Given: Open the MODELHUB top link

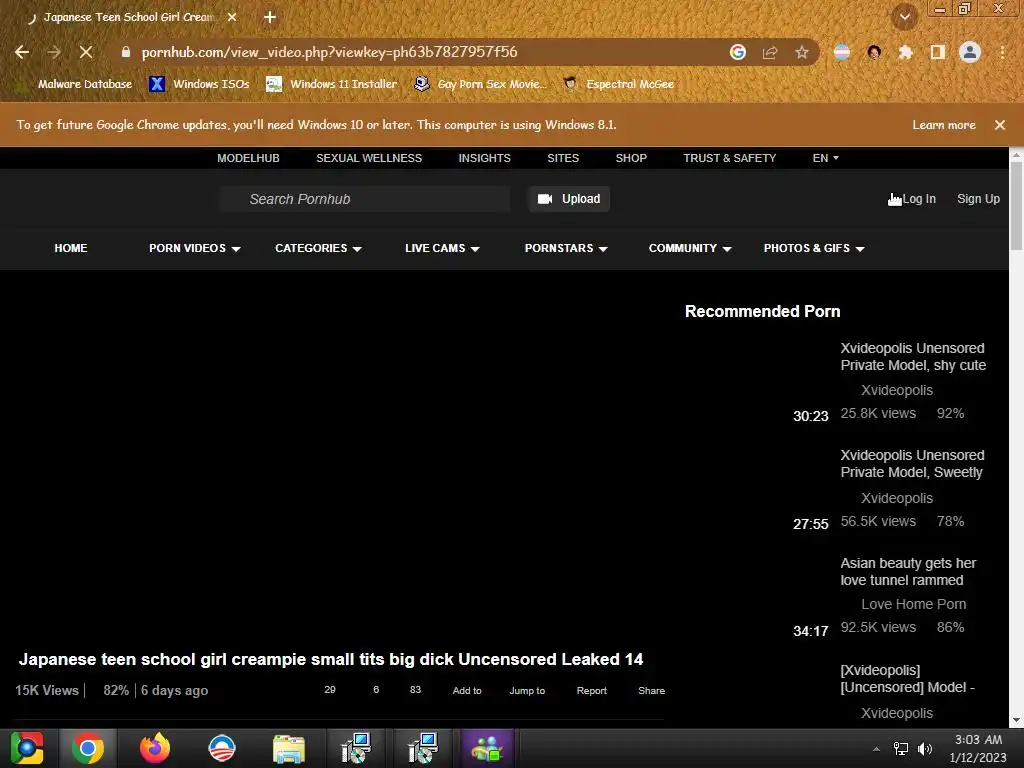Looking at the screenshot, I should click(248, 158).
